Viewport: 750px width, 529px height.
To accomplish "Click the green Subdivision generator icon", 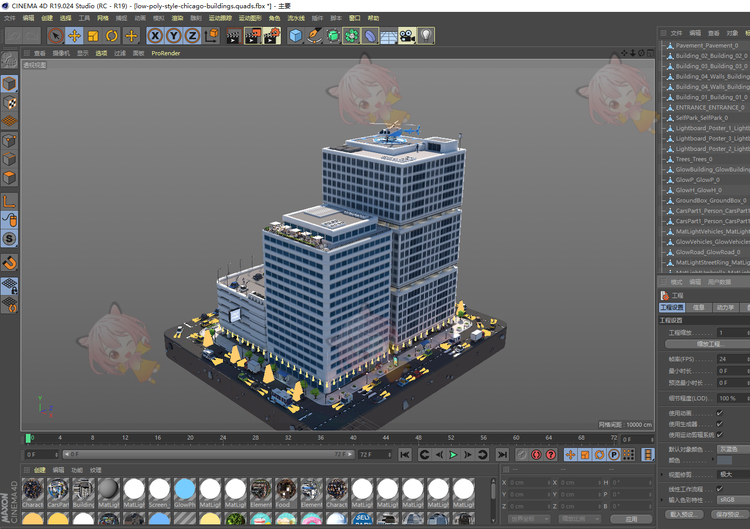I will click(333, 36).
